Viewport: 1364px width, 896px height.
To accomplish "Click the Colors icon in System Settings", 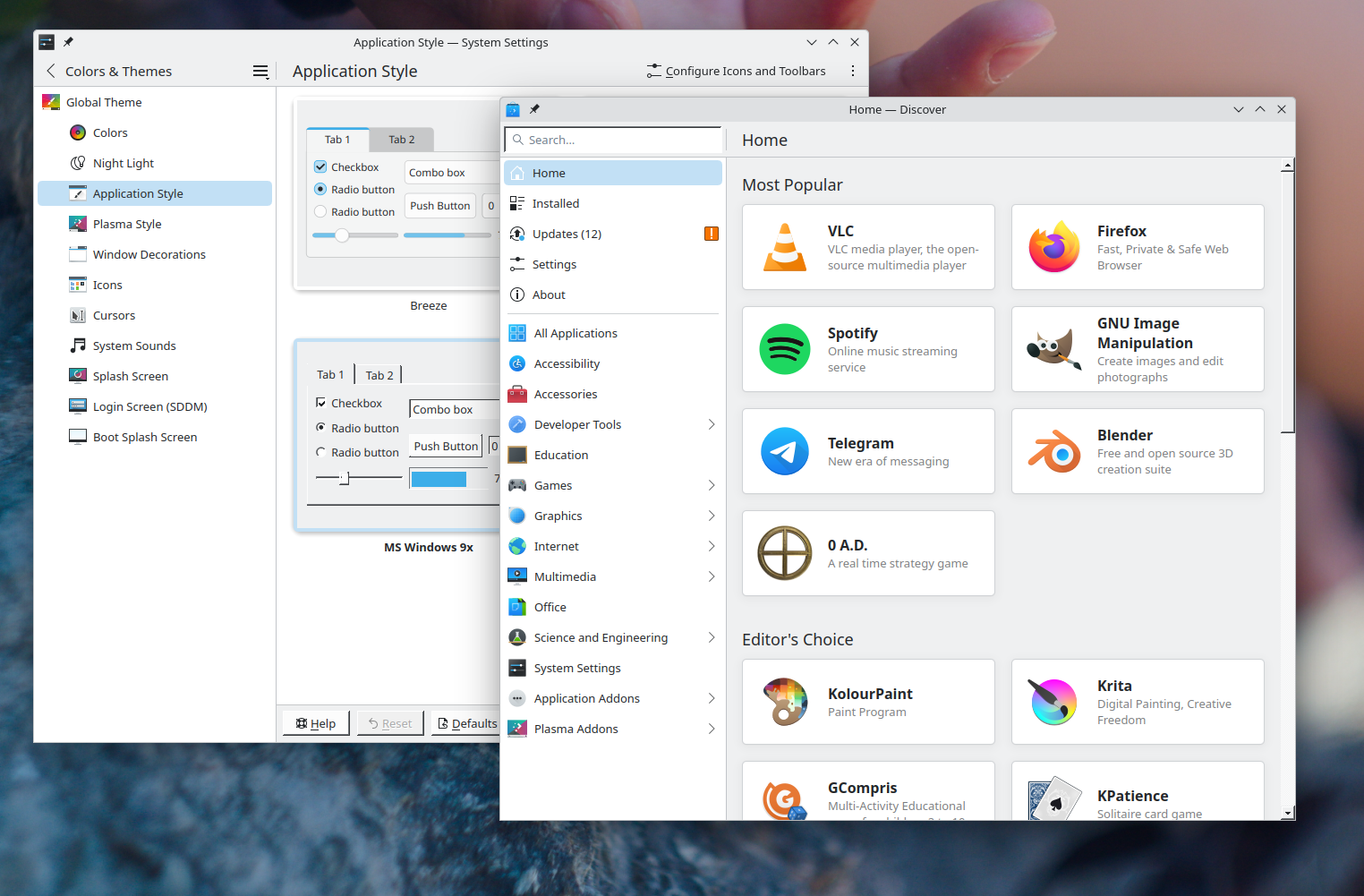I will [78, 132].
